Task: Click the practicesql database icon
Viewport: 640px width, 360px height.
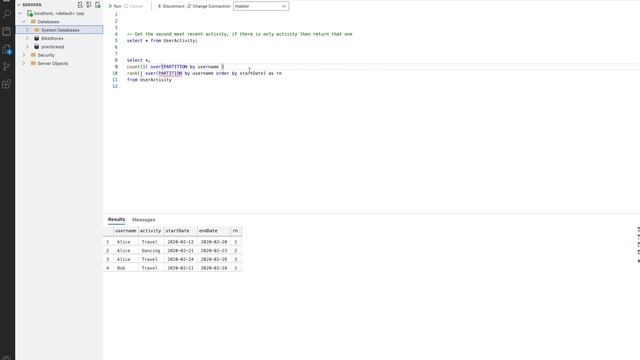Action: pyautogui.click(x=37, y=47)
